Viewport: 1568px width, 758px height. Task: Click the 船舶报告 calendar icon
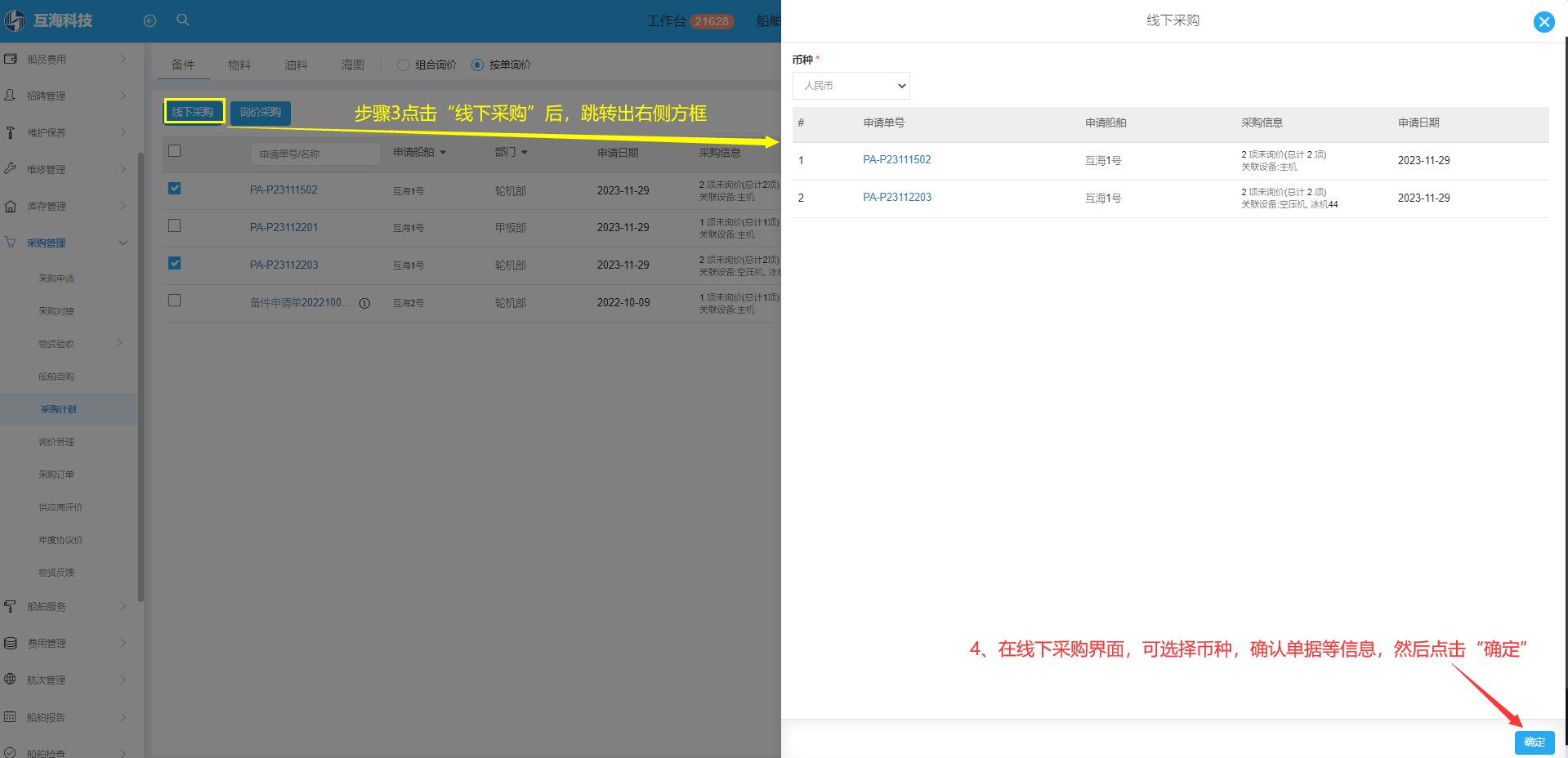click(11, 717)
